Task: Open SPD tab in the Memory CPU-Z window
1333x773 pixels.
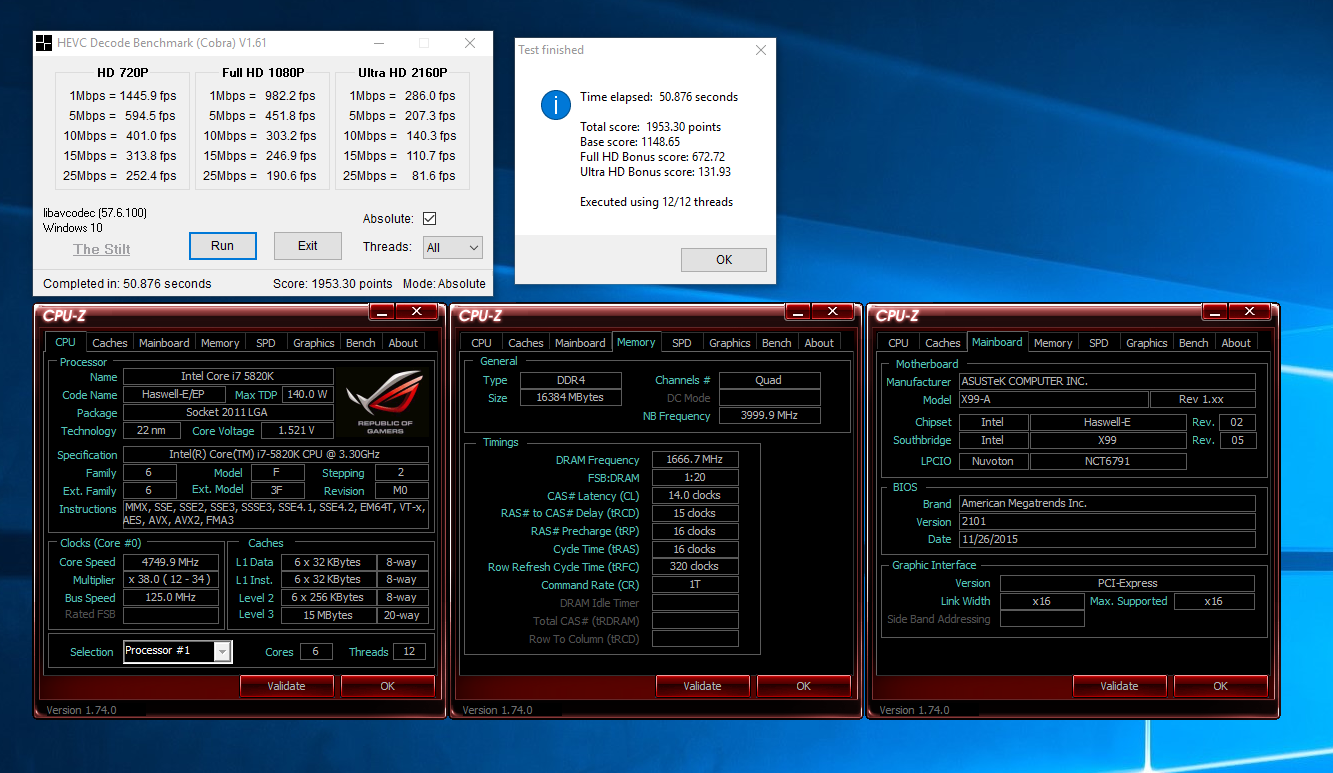Action: pos(682,343)
